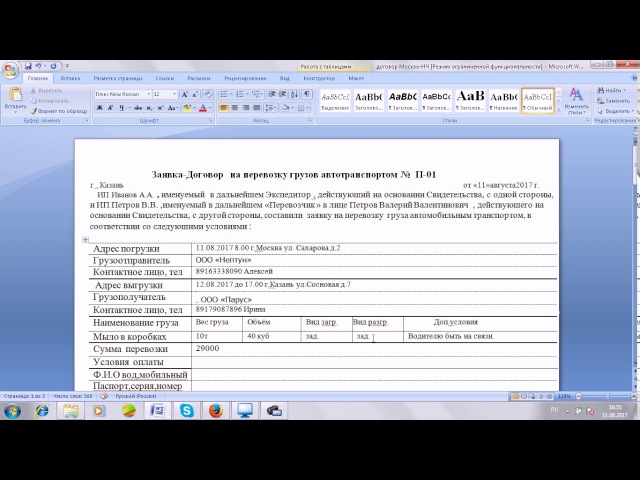Click table move handle above table

coord(85,240)
